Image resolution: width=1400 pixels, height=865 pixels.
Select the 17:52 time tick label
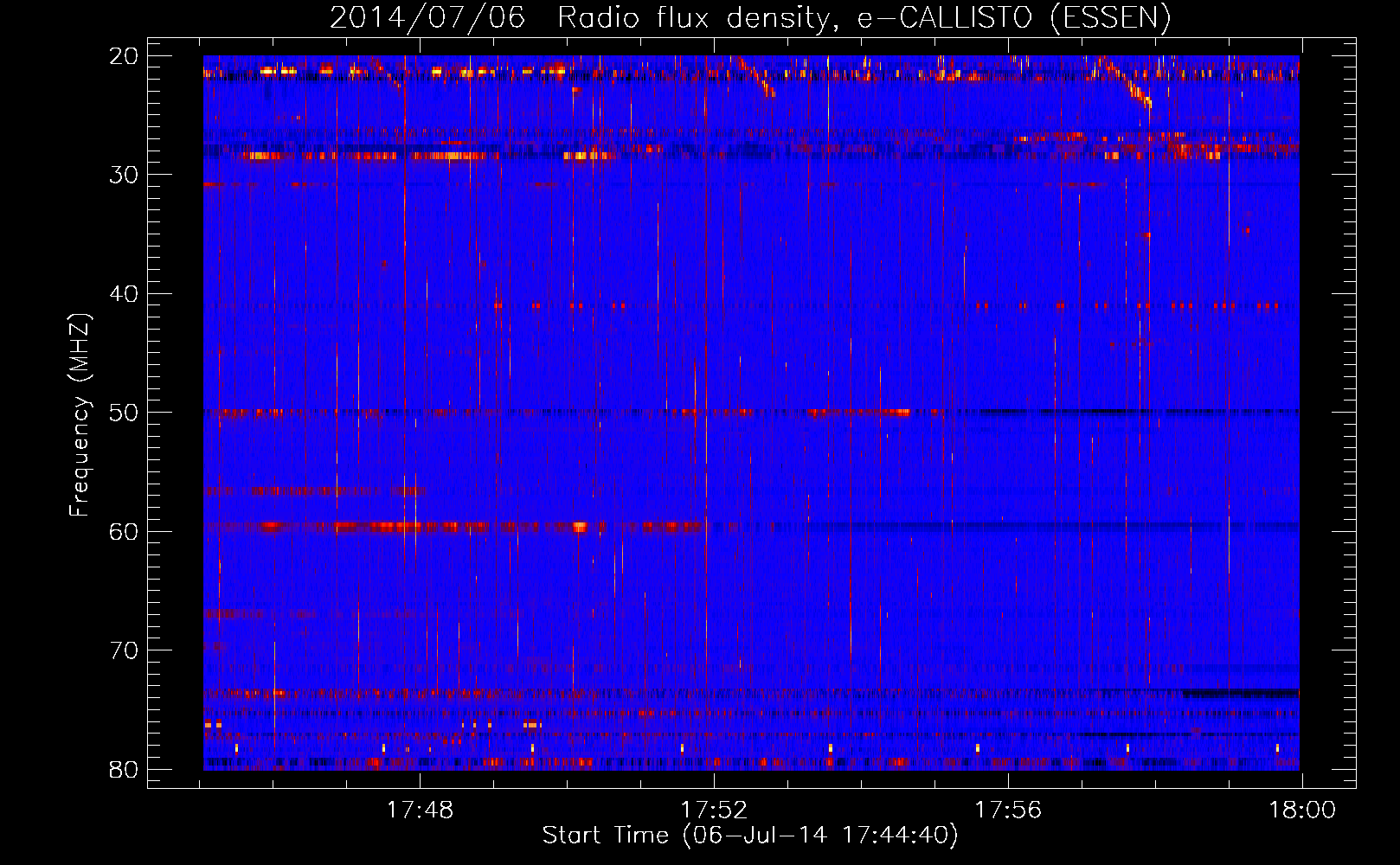pos(714,811)
